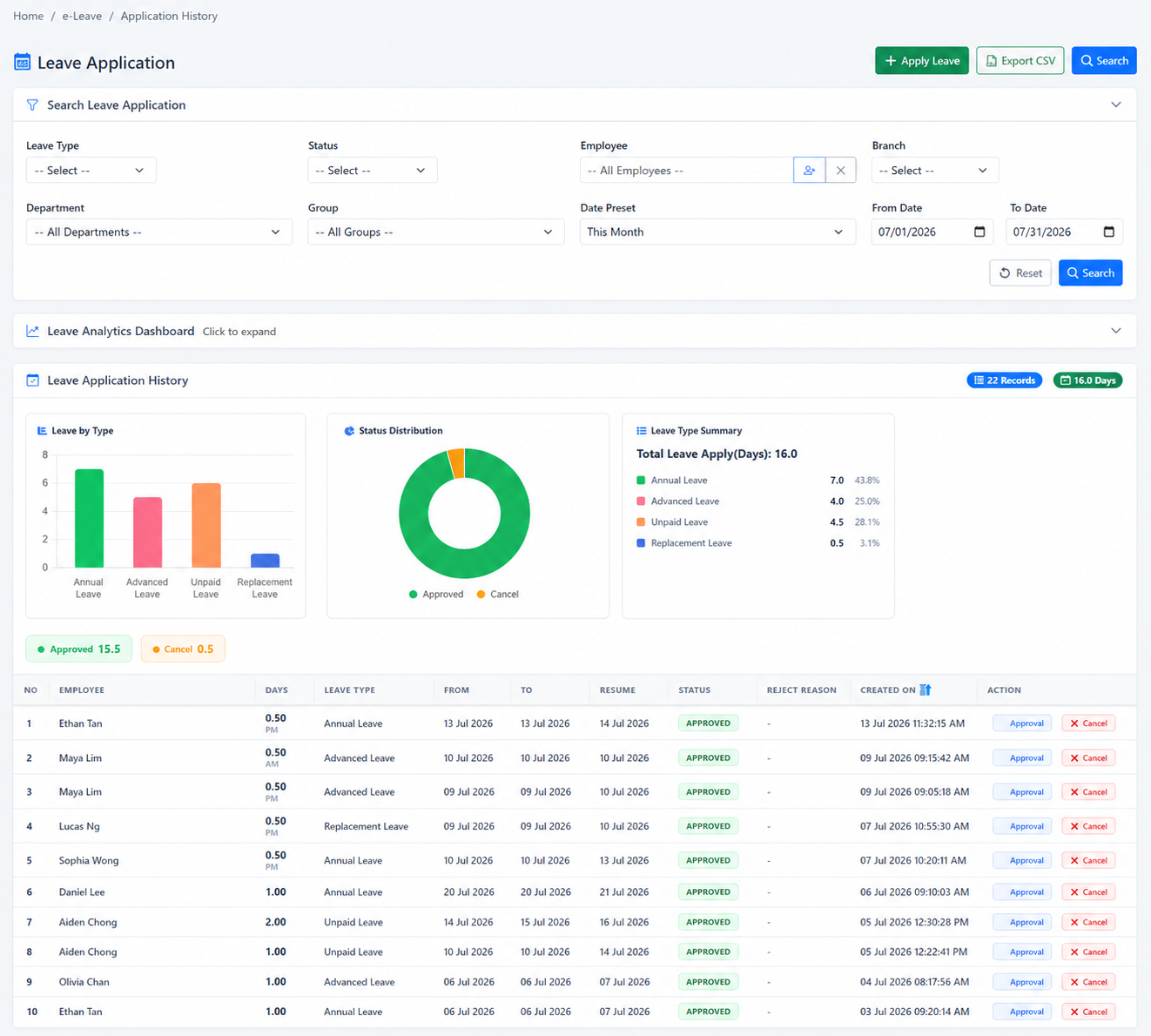Click the Advanced Leave pink bar
Viewport: 1151px width, 1036px height.
click(x=147, y=532)
